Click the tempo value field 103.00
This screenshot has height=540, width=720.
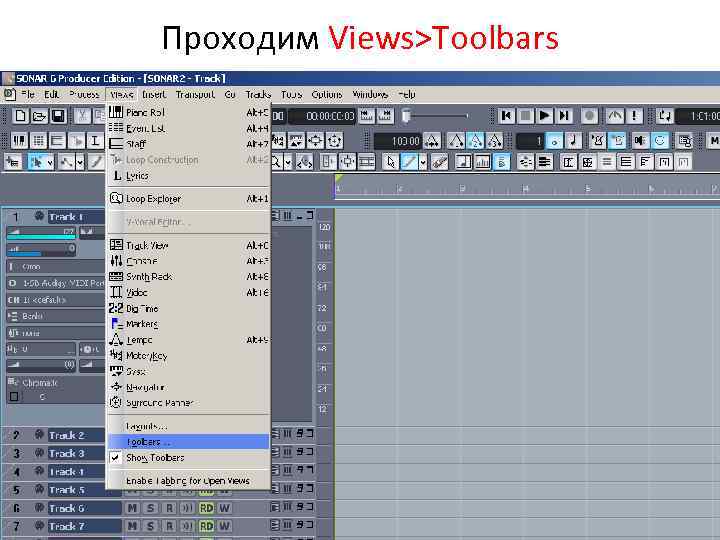coord(398,141)
